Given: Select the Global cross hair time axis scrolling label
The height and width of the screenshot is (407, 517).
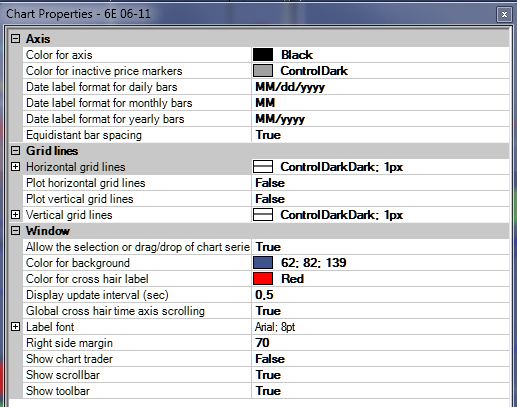Looking at the screenshot, I should [x=115, y=311].
